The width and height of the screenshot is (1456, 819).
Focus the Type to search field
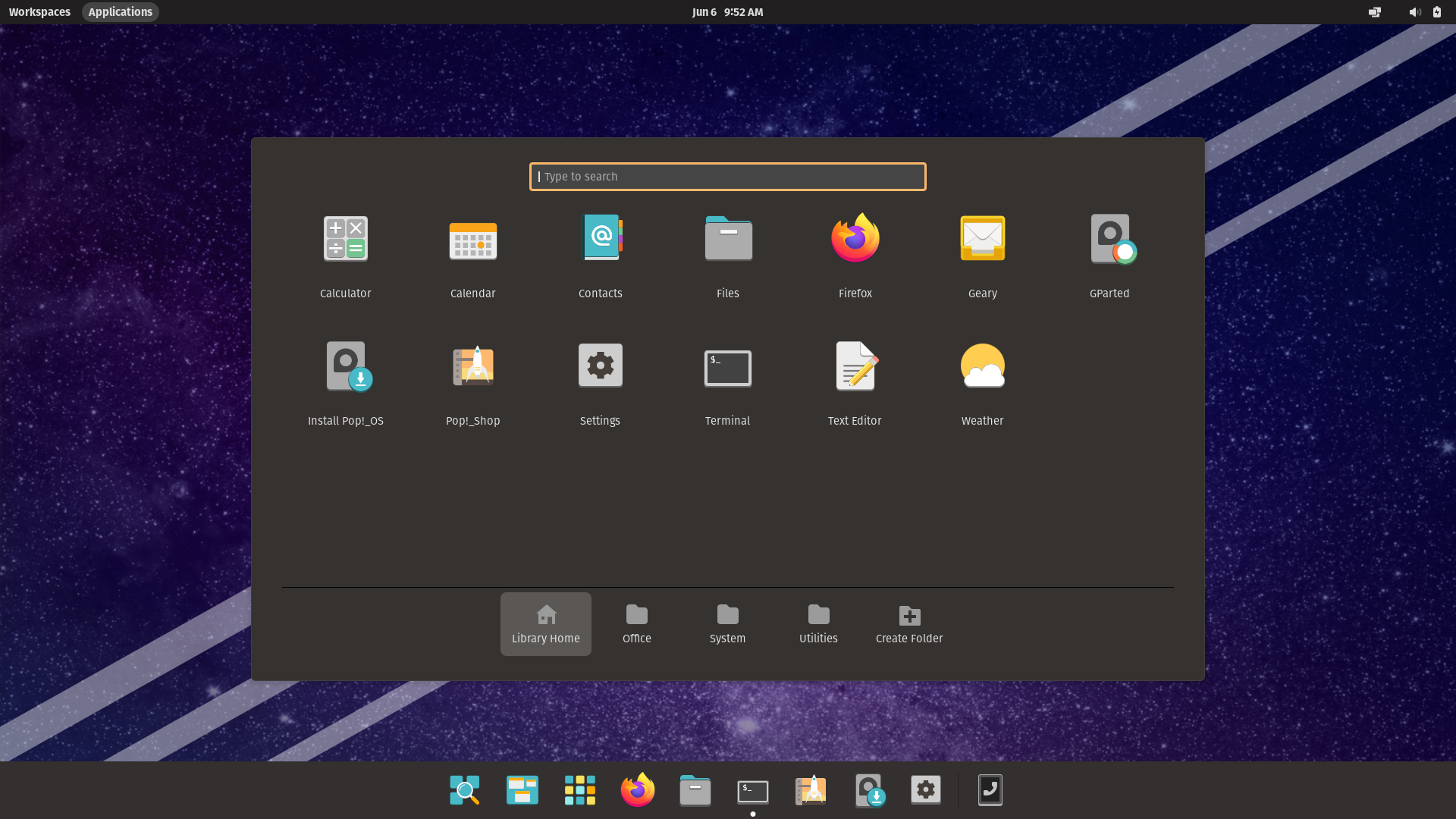point(728,177)
